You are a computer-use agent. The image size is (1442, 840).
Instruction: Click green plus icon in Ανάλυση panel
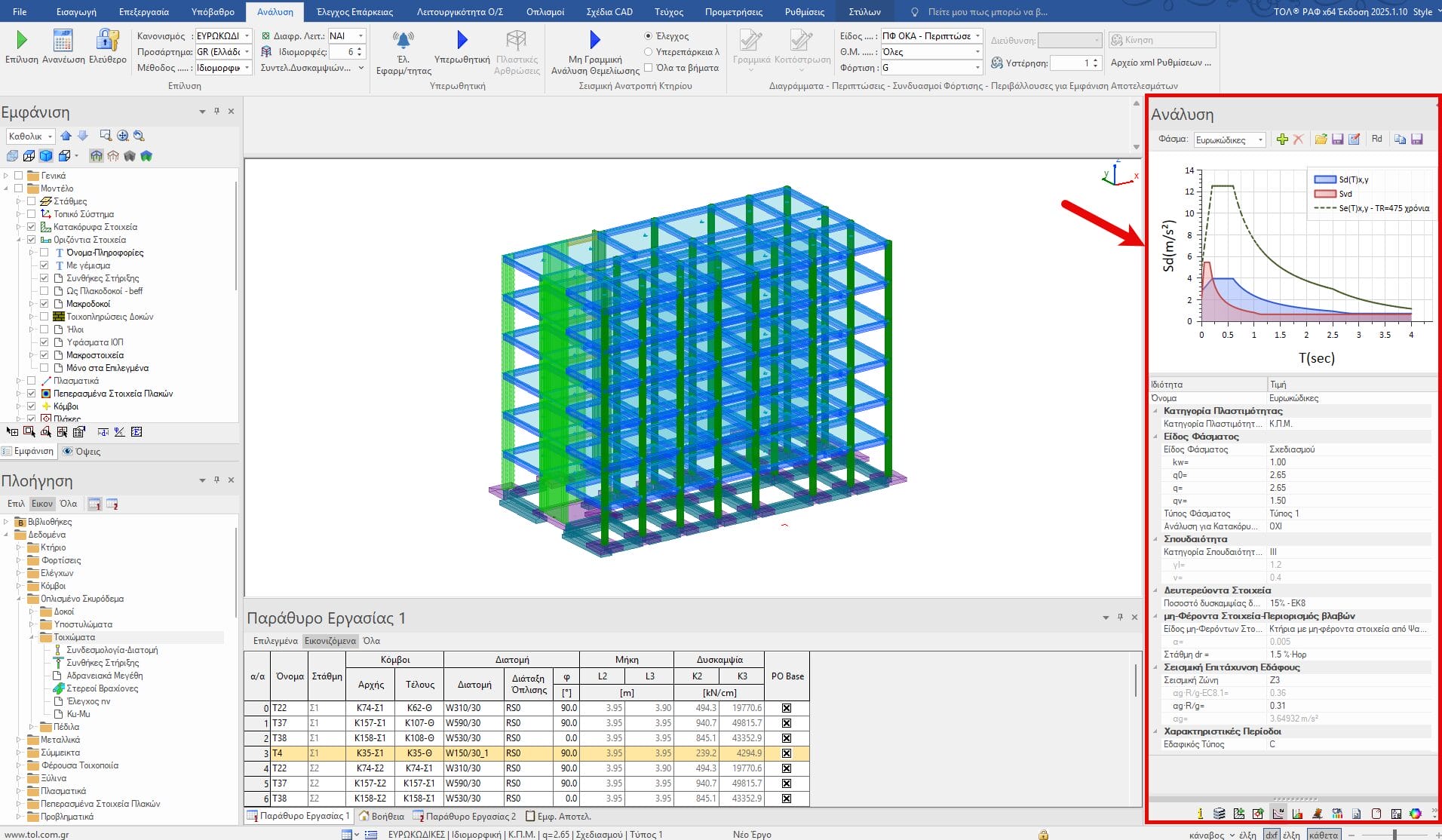1281,139
